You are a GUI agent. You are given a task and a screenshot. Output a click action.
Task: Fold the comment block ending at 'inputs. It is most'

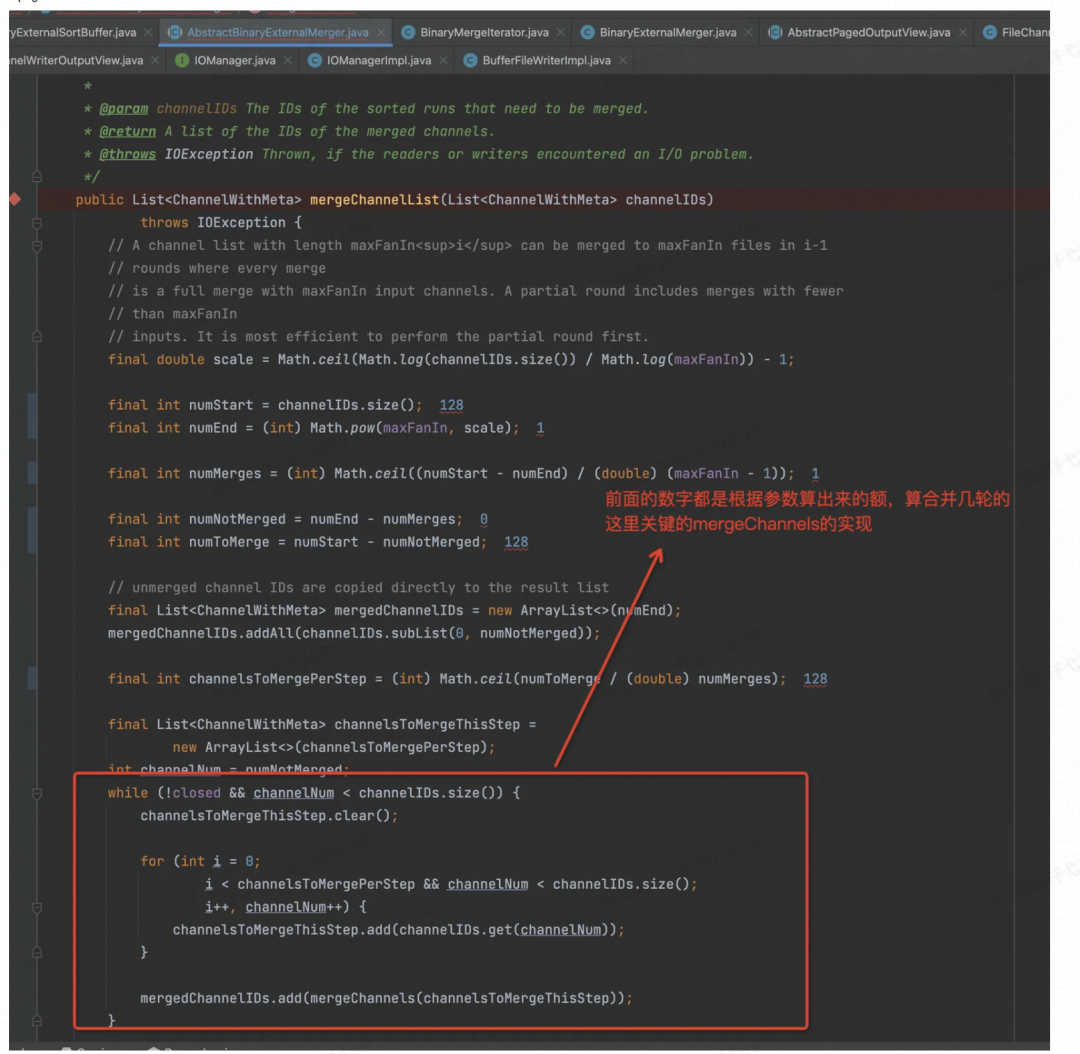click(x=37, y=337)
